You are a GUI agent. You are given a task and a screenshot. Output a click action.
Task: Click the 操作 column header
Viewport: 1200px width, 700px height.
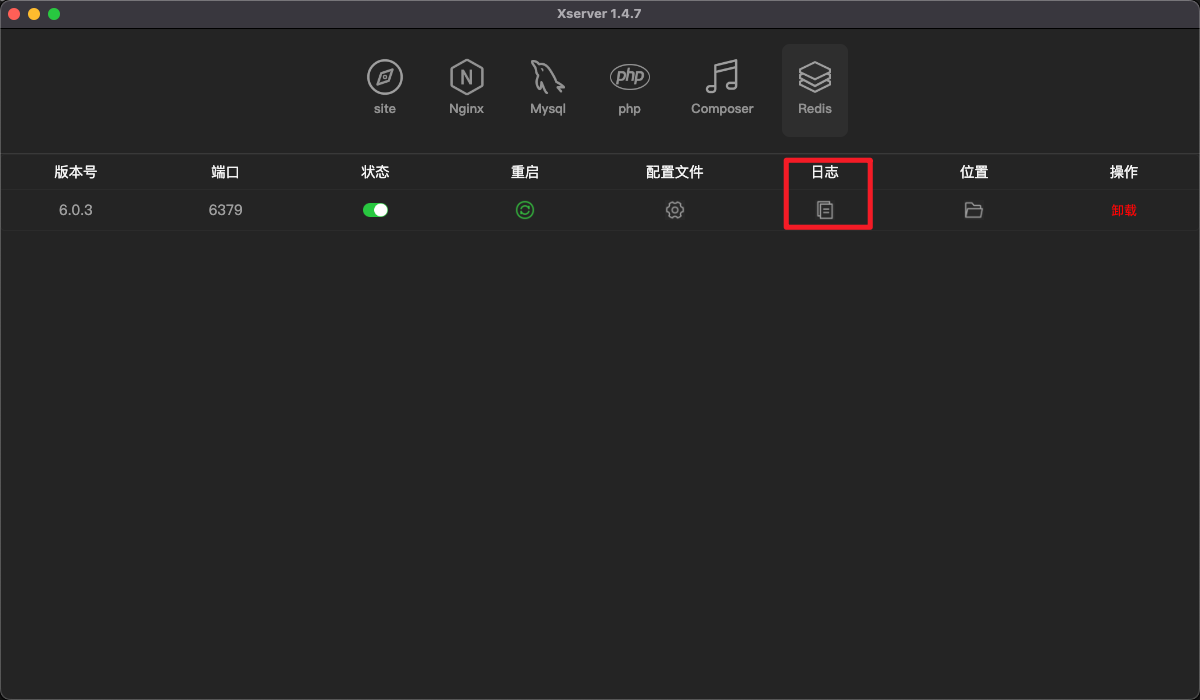(1124, 172)
